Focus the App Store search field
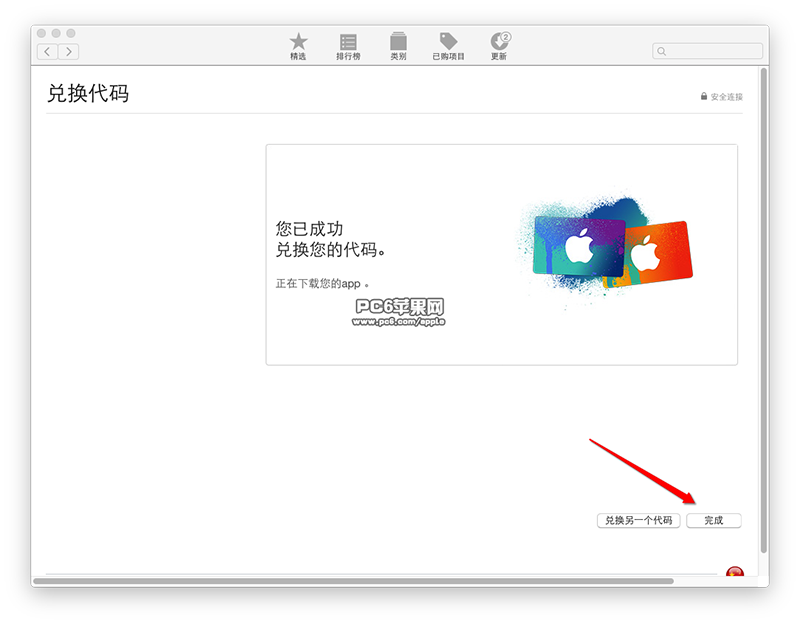Viewport: 800px width, 624px height. [712, 51]
